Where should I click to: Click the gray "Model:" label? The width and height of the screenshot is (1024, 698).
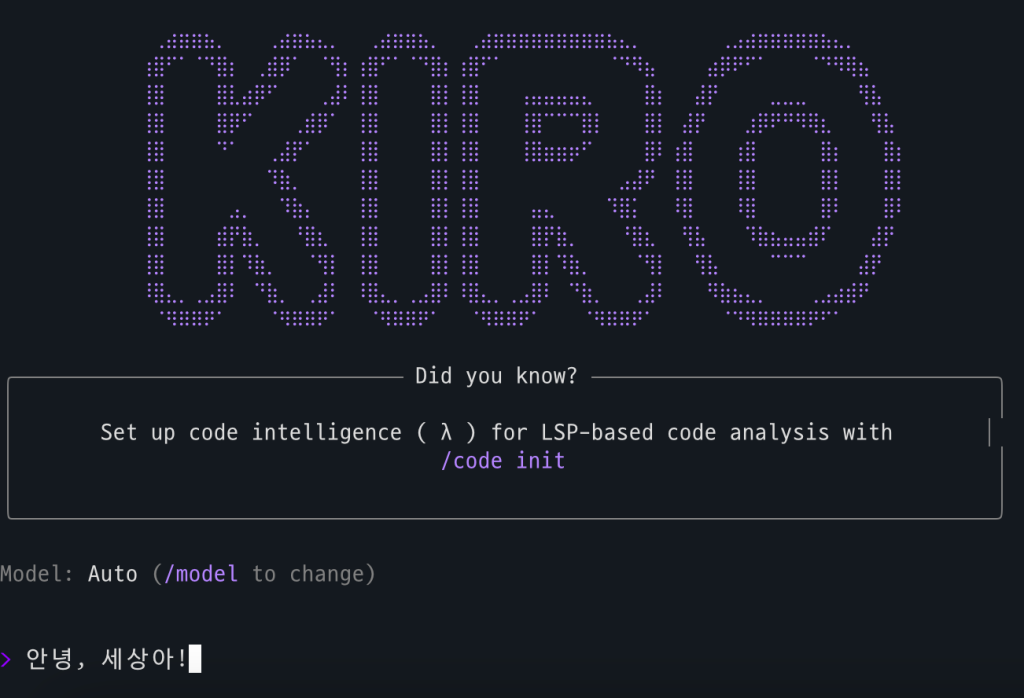(x=37, y=574)
